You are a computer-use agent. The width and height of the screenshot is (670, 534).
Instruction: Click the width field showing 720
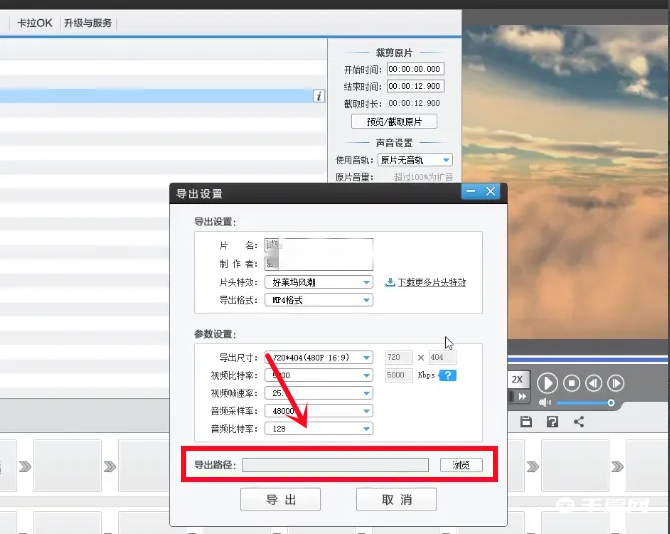pos(399,358)
